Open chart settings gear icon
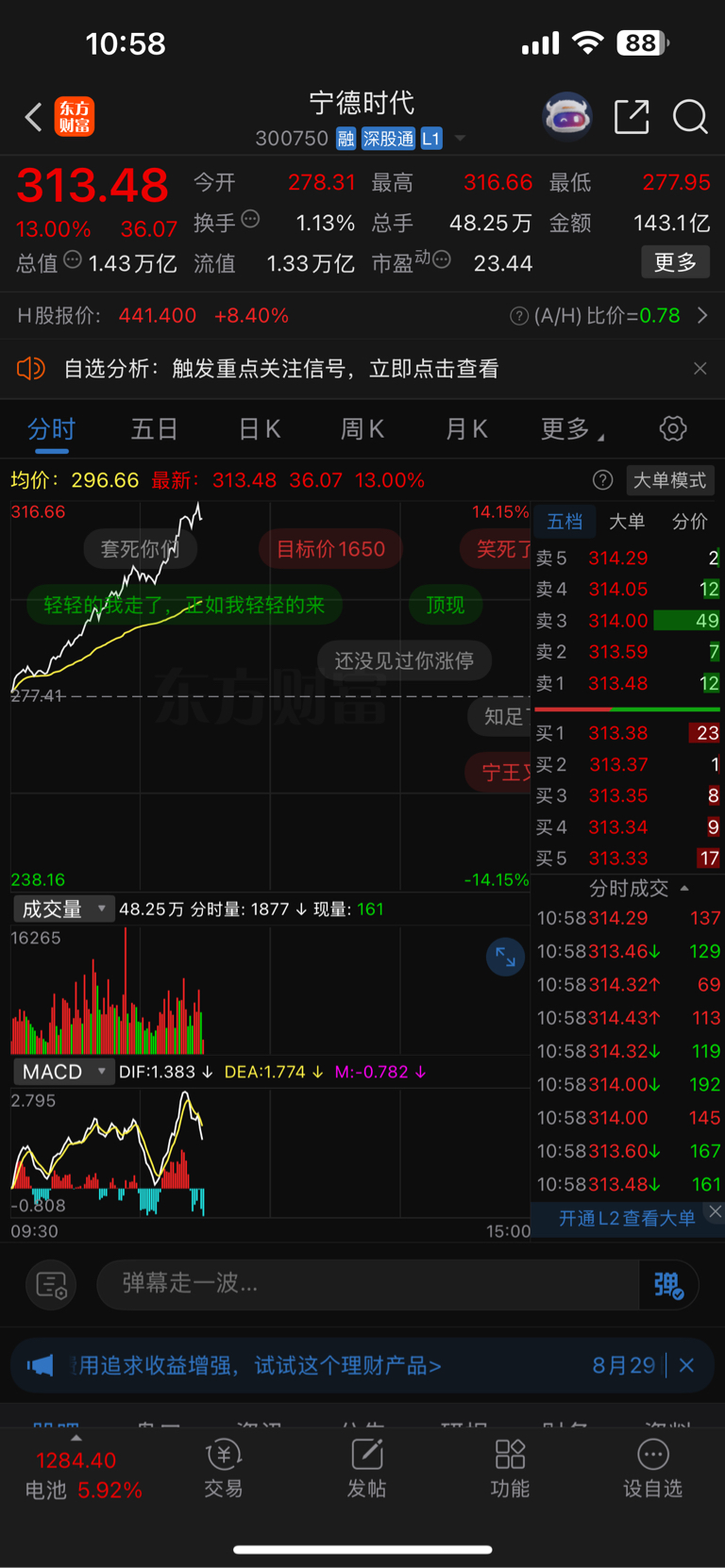The image size is (725, 1568). 673,429
